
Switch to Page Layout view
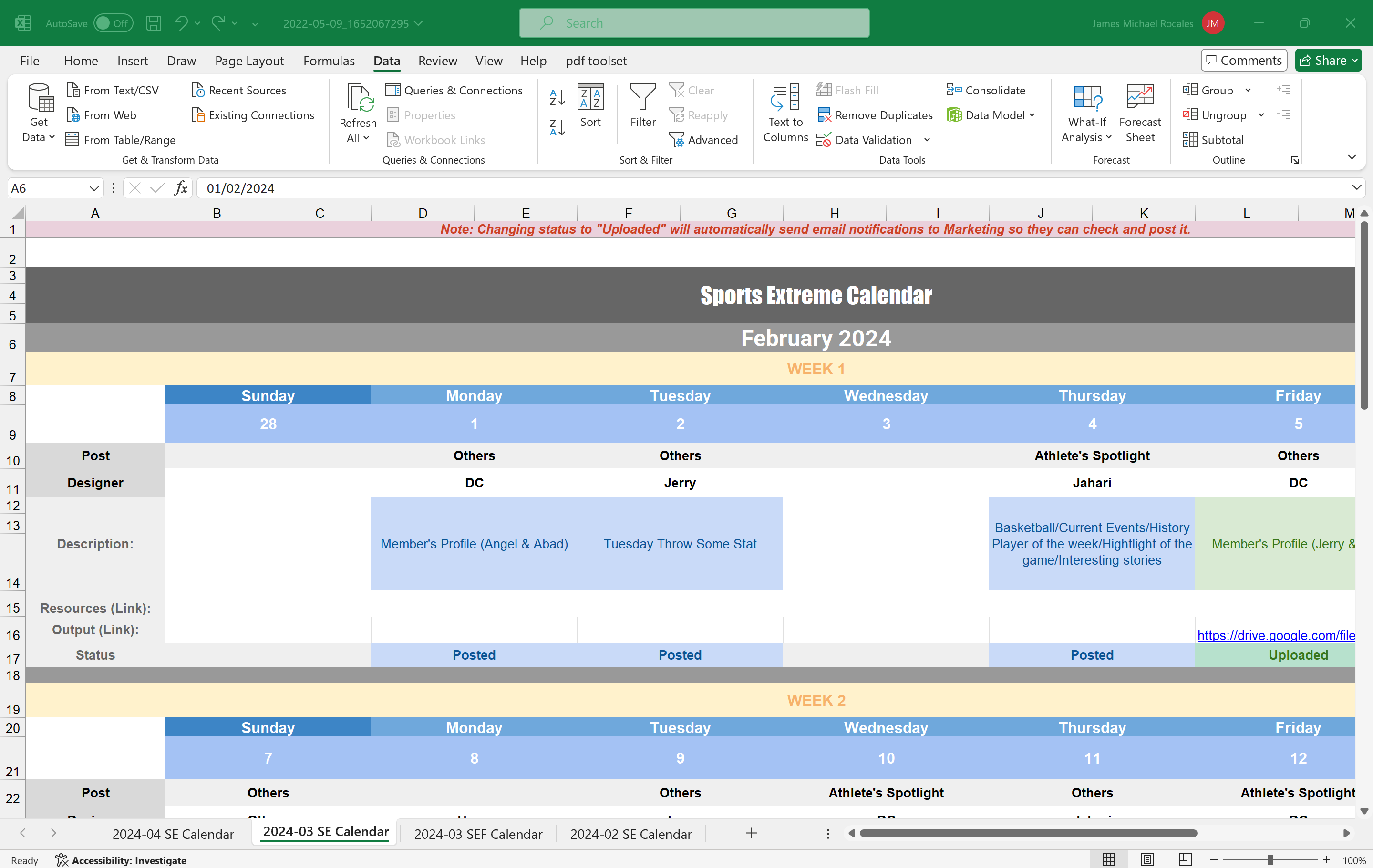point(1147,859)
